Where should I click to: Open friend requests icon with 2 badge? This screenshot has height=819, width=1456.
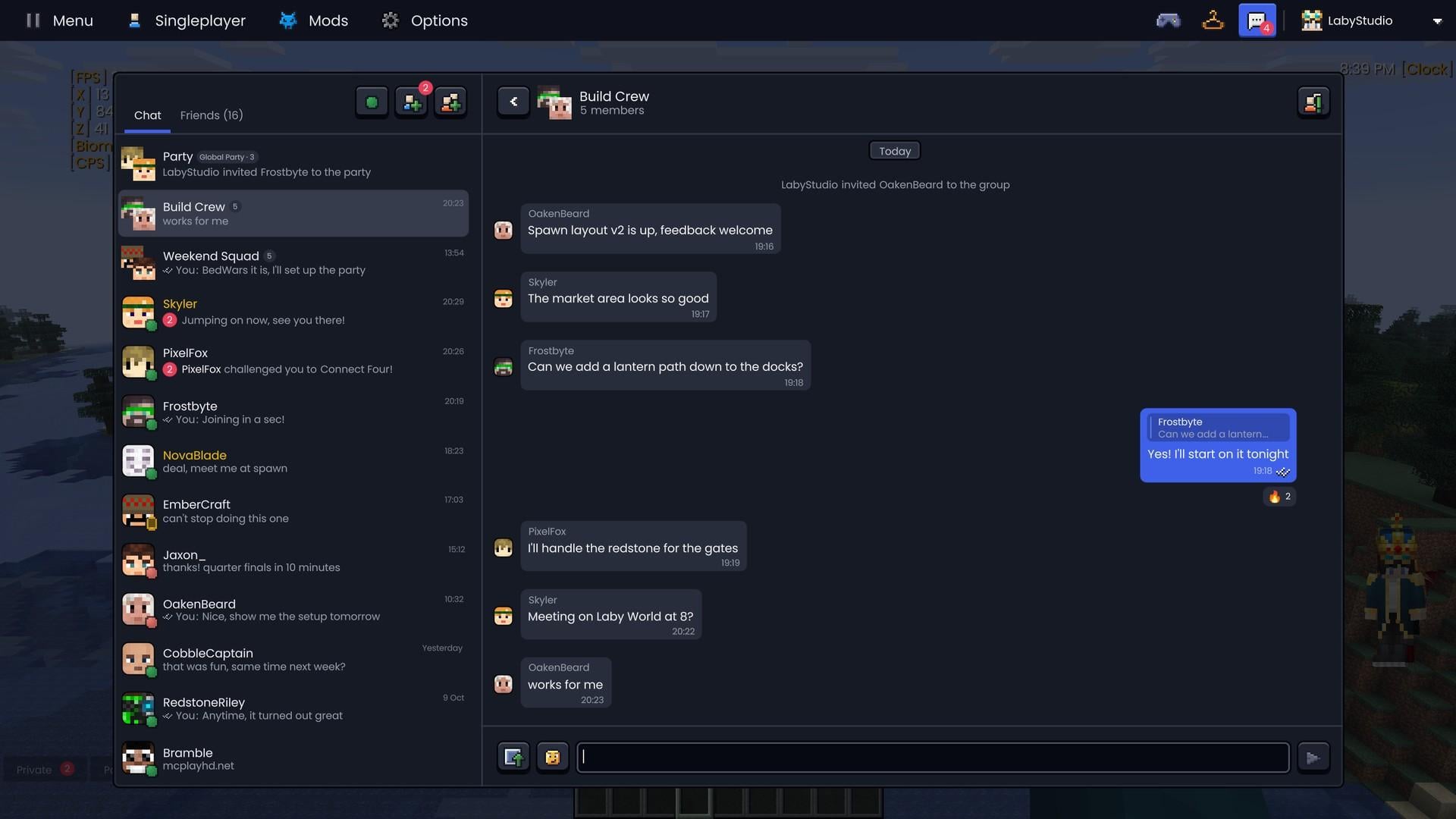tap(411, 102)
